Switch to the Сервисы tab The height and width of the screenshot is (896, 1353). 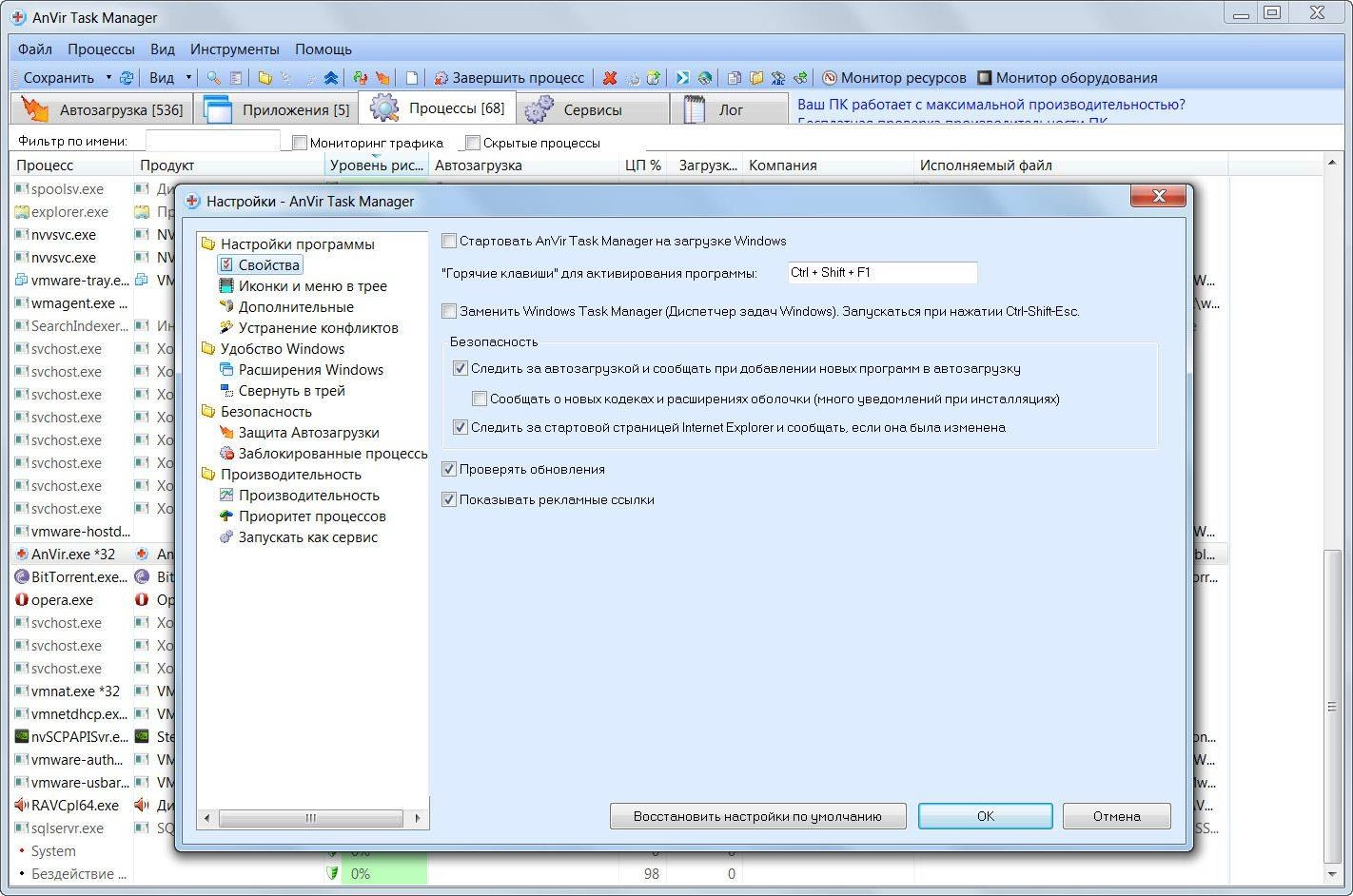point(592,109)
